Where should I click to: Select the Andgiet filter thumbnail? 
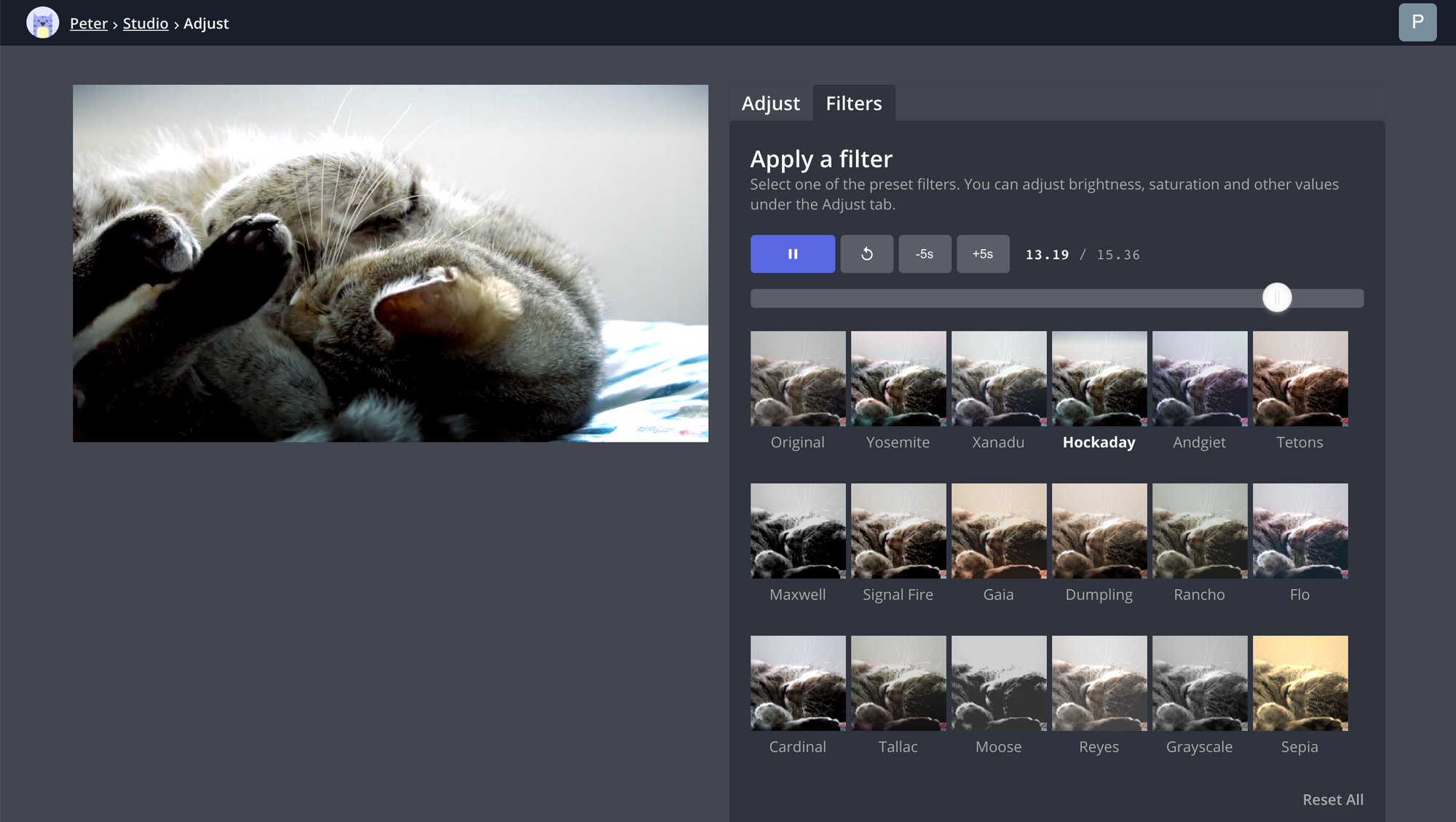[x=1200, y=379]
